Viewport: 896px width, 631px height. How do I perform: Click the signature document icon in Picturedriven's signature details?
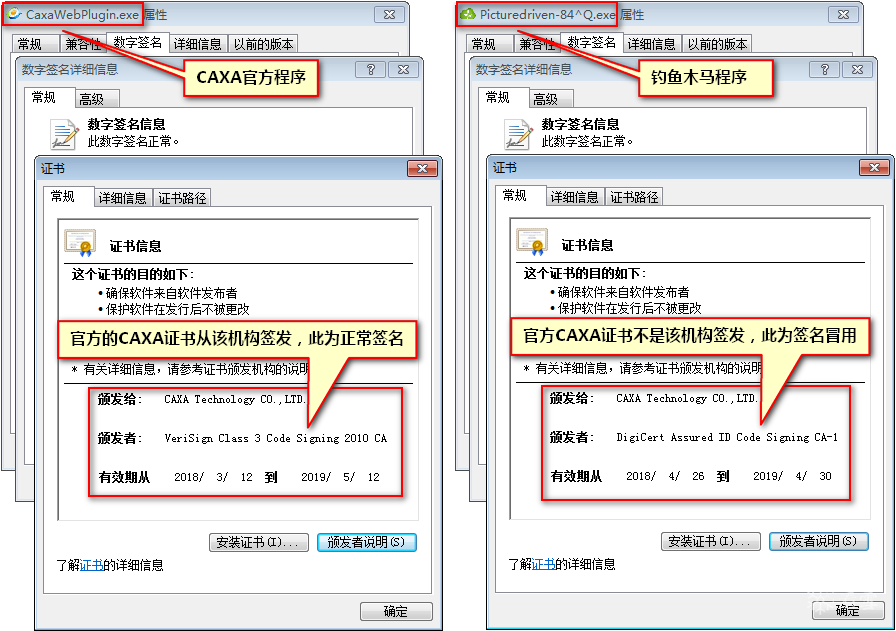point(518,135)
